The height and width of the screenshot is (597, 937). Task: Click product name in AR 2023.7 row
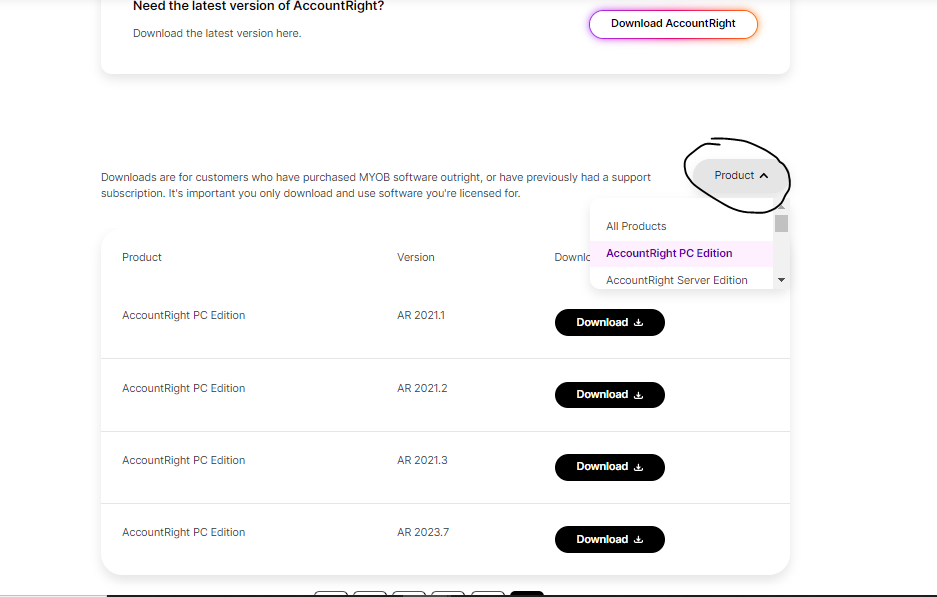click(183, 532)
